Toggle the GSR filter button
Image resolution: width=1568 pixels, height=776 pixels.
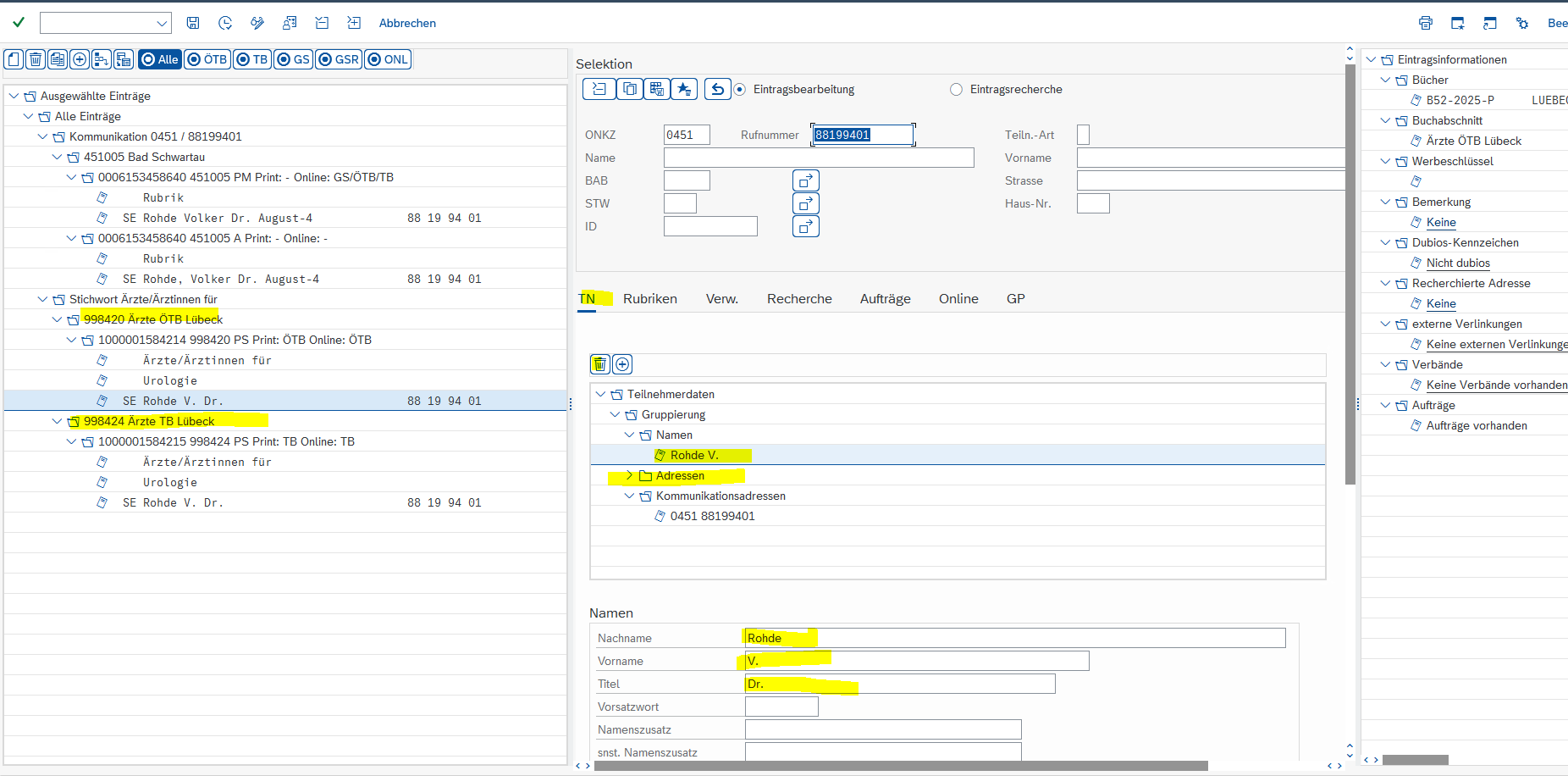click(339, 59)
